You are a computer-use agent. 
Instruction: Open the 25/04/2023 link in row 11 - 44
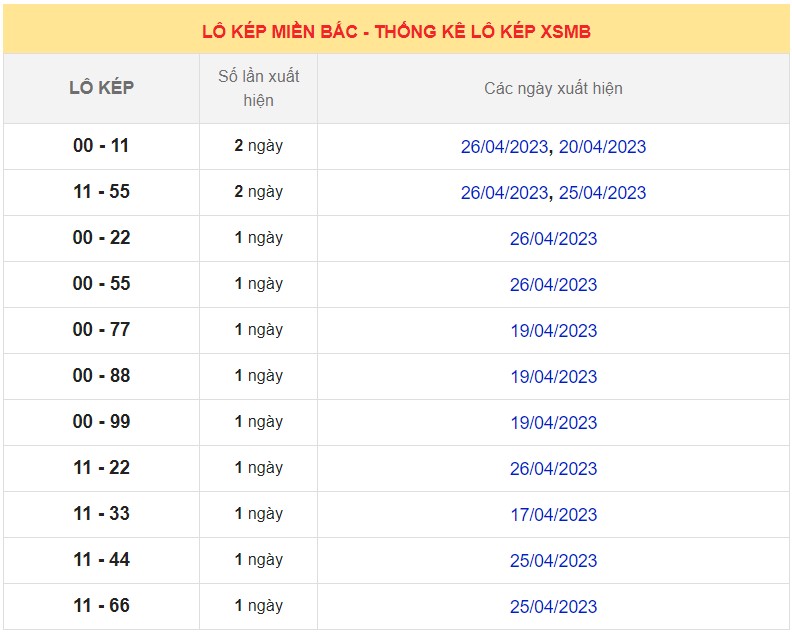(x=553, y=560)
